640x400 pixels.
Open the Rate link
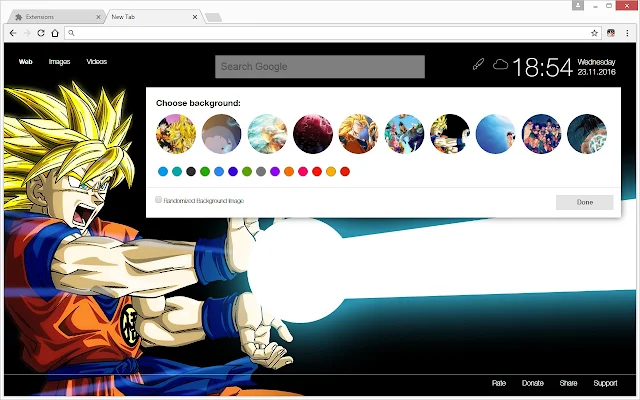click(498, 383)
